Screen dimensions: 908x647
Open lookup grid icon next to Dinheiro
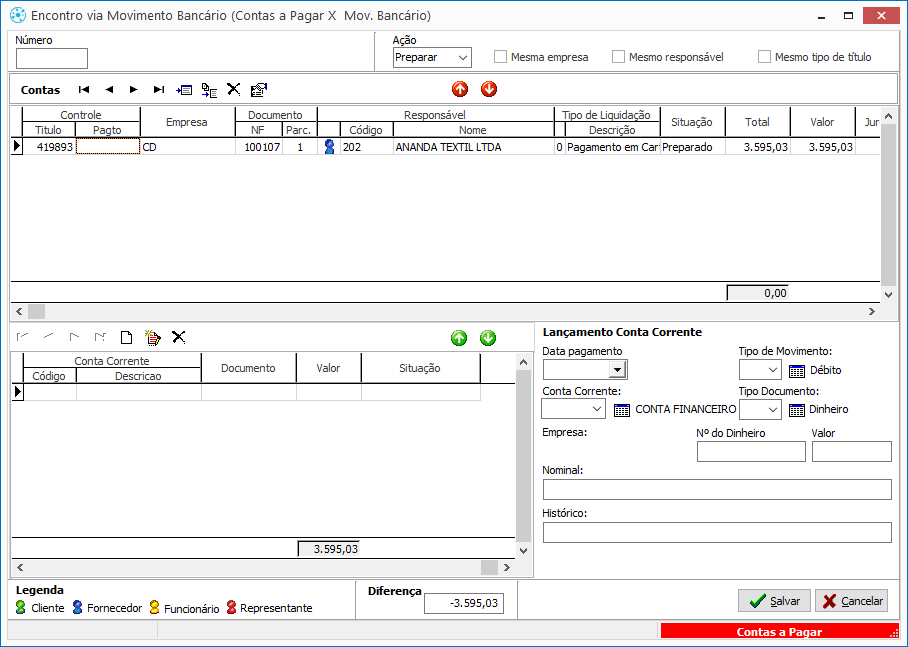click(x=797, y=410)
